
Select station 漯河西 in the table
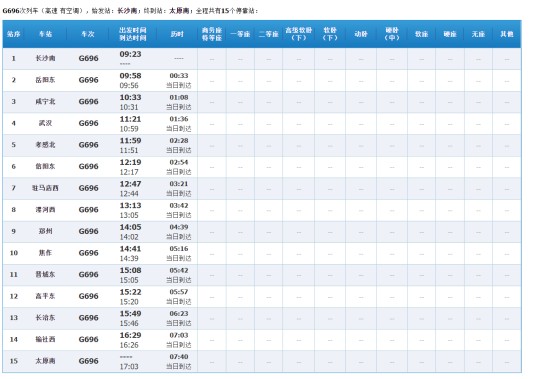click(45, 209)
